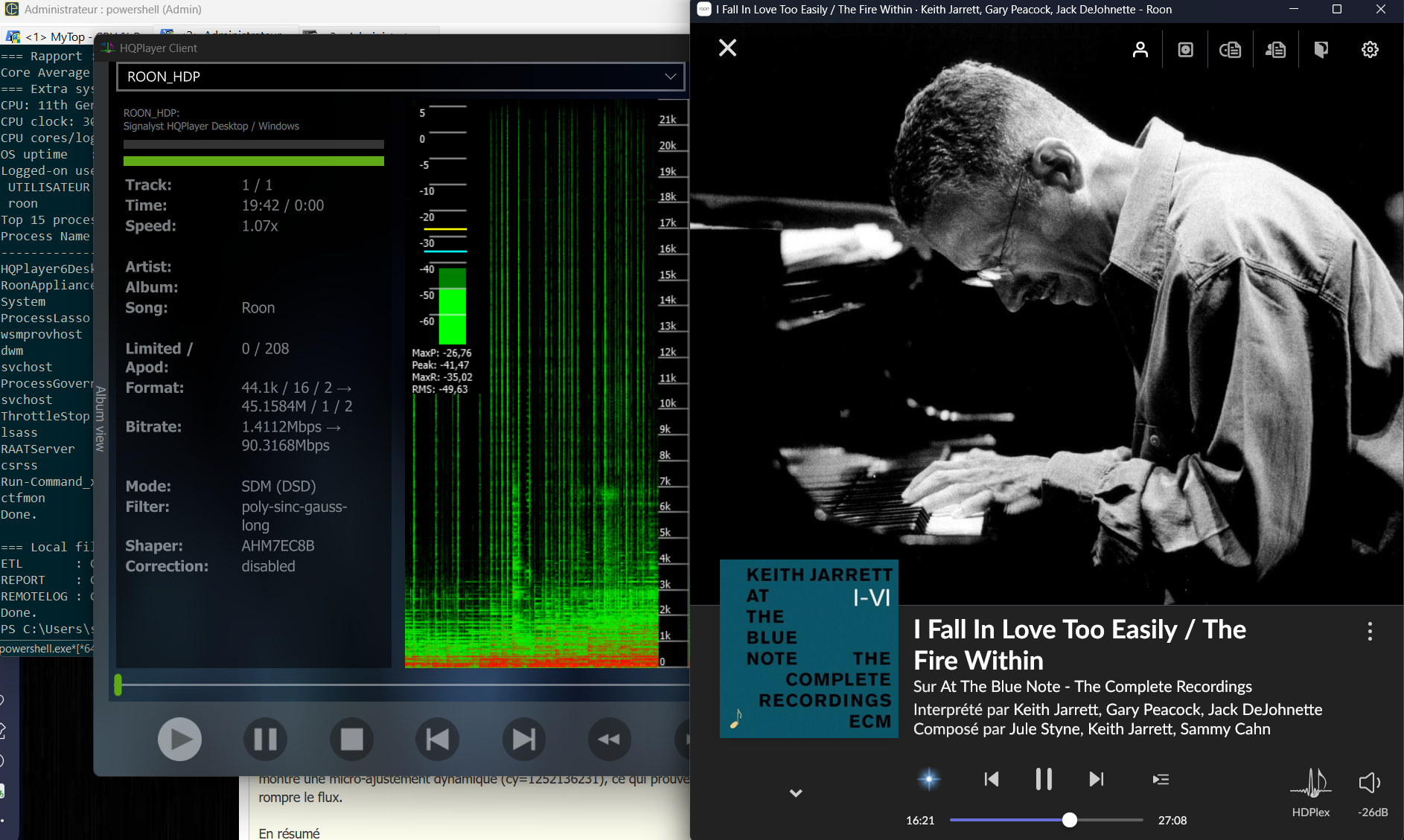Click the Roon book guide icon

click(x=1321, y=50)
